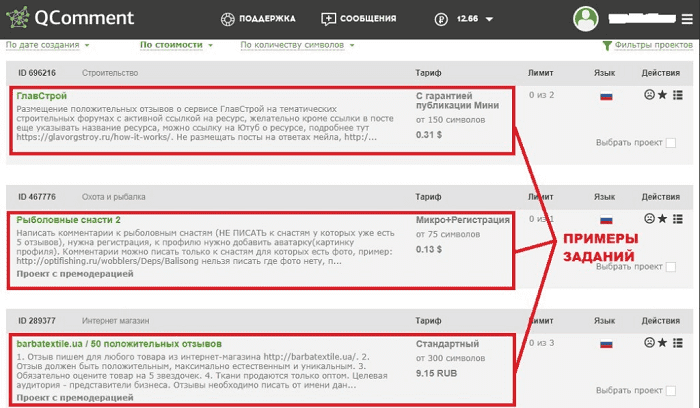Click the 0.31 $ price
700x408 pixels.
429,135
